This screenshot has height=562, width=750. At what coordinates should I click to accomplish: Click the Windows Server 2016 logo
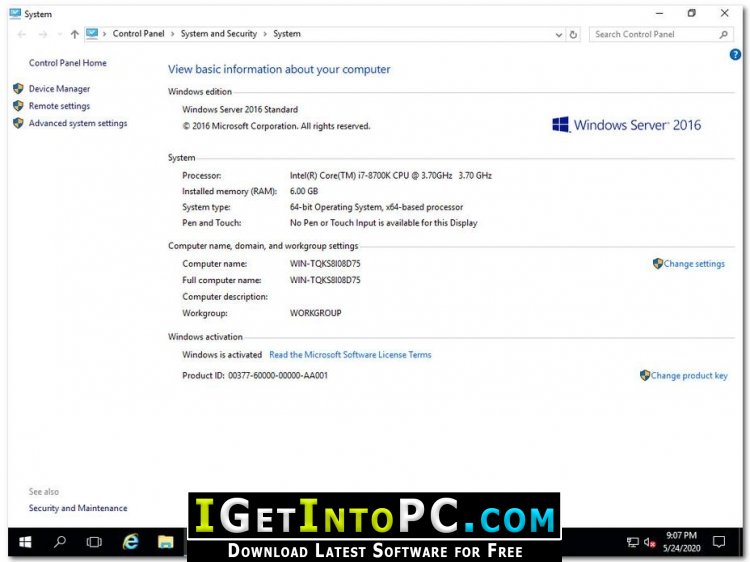tap(627, 125)
